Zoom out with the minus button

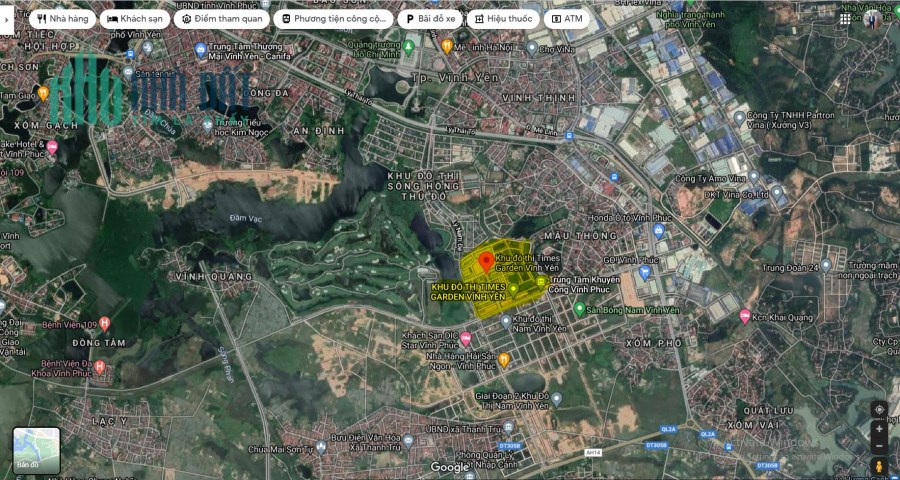pyautogui.click(x=879, y=446)
